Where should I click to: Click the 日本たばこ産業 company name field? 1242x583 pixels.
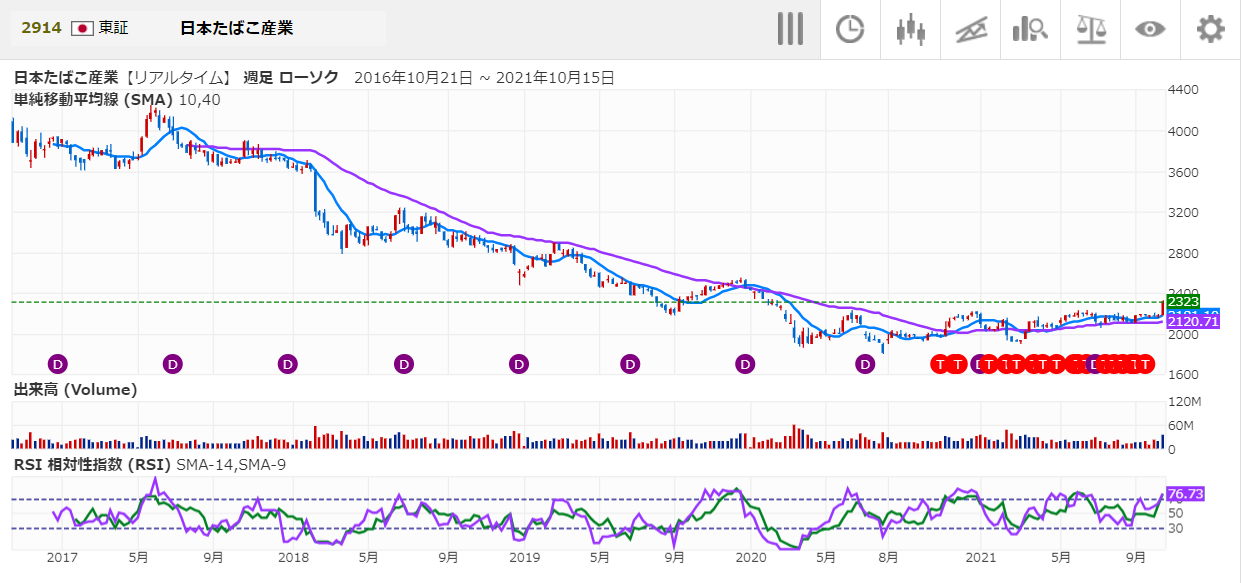coord(236,28)
